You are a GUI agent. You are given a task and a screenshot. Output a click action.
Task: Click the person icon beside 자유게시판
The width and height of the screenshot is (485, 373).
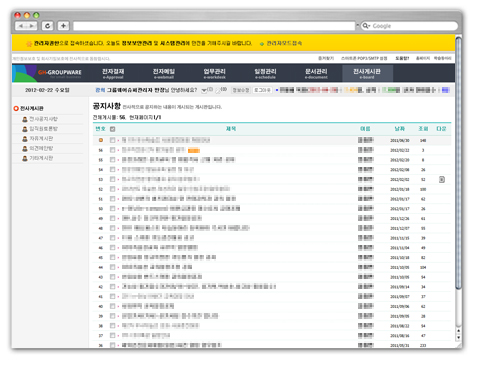[x=25, y=139]
